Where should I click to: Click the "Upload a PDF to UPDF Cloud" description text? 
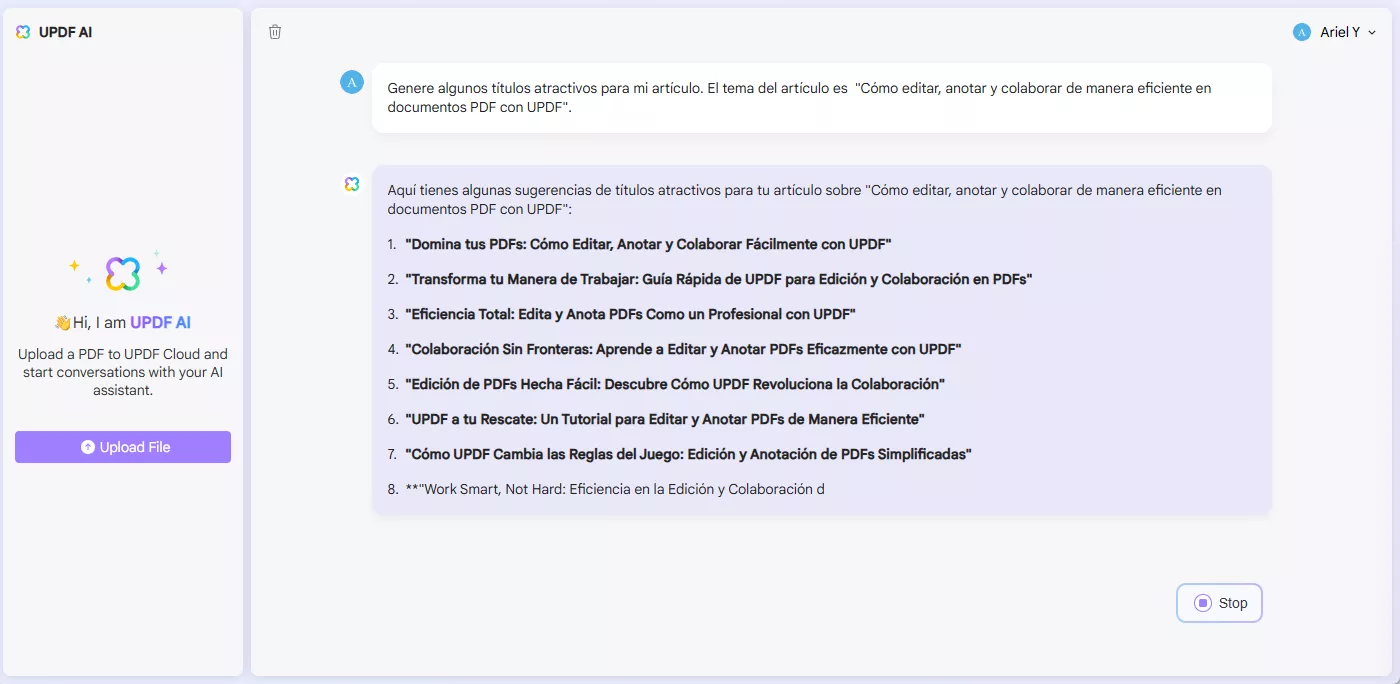pos(123,372)
